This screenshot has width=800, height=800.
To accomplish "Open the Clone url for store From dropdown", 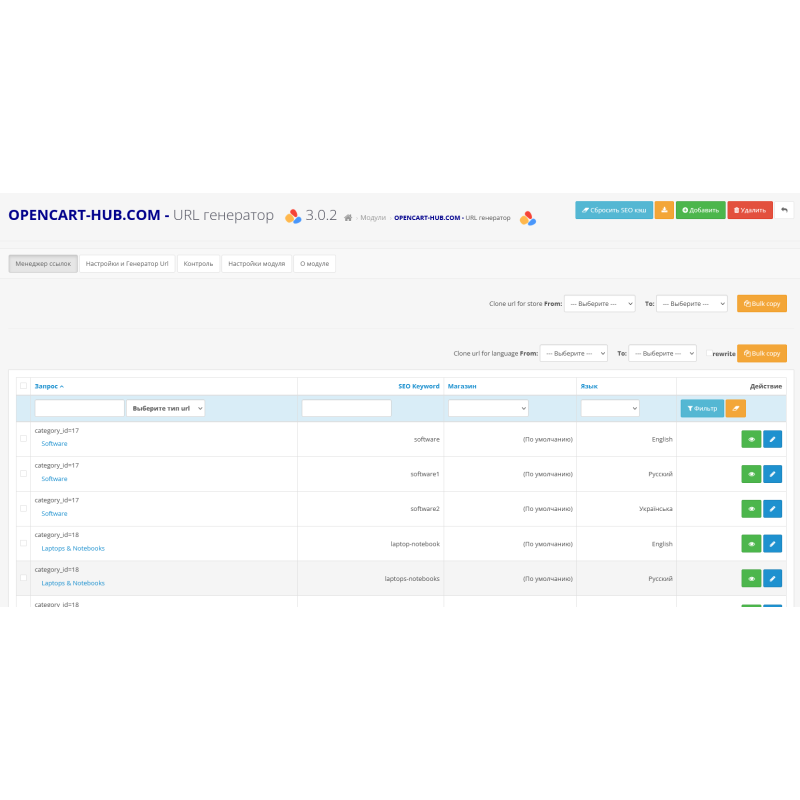I will coord(600,304).
